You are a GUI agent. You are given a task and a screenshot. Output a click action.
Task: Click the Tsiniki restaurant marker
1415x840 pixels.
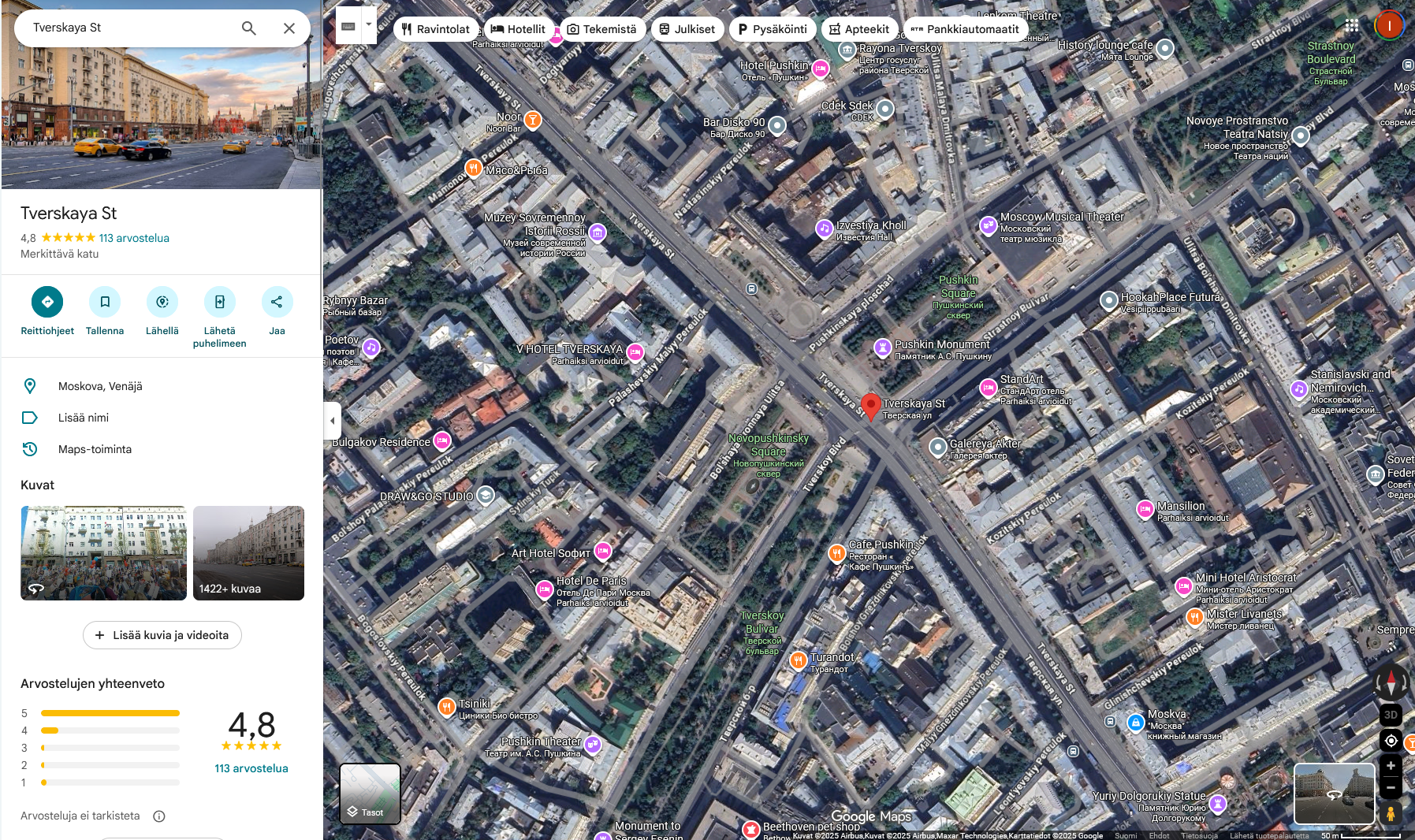pos(447,707)
